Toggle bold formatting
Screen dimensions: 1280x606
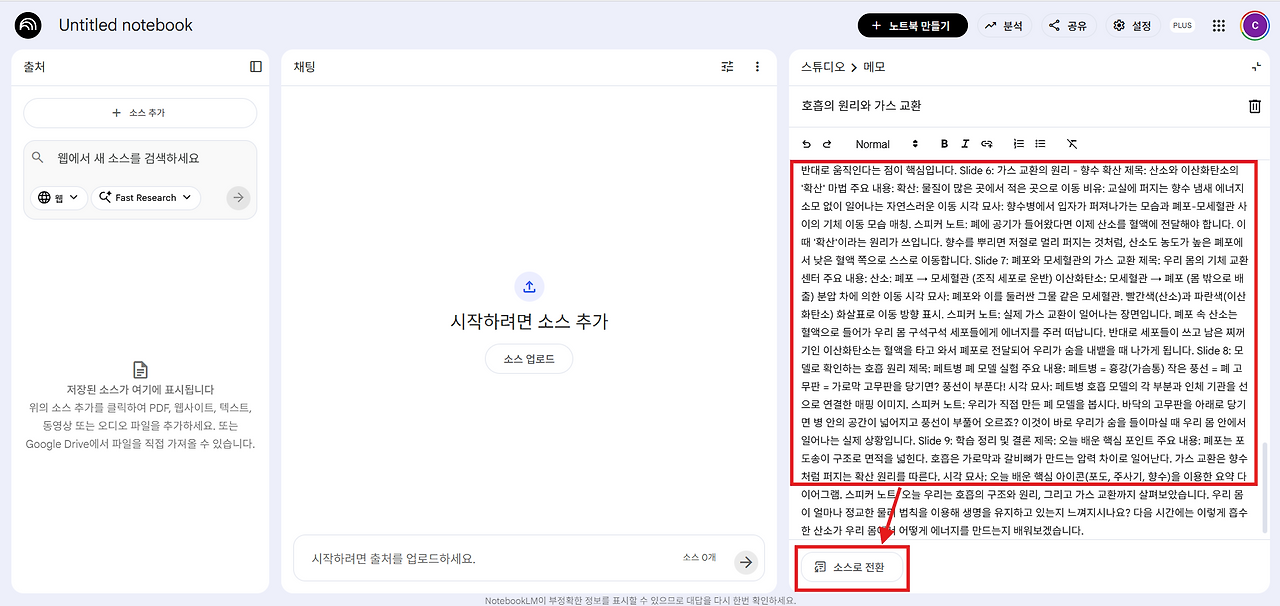tap(944, 144)
